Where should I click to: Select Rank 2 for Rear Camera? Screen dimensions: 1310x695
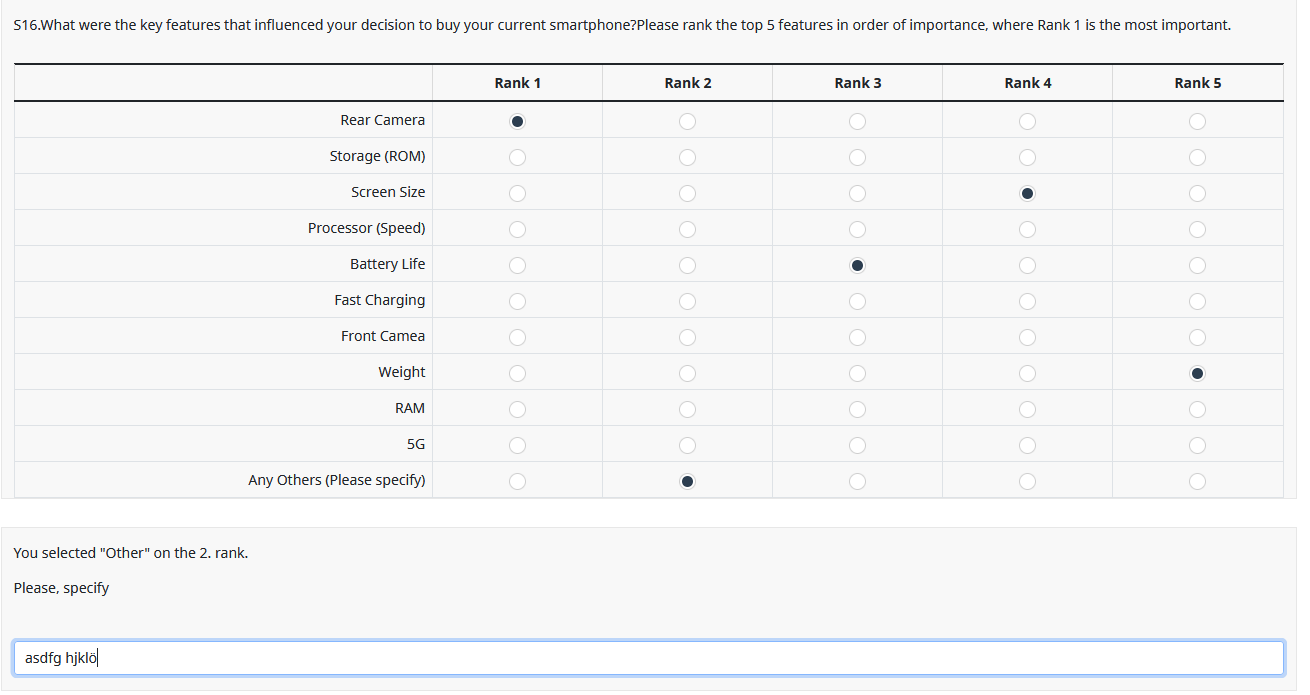click(687, 122)
